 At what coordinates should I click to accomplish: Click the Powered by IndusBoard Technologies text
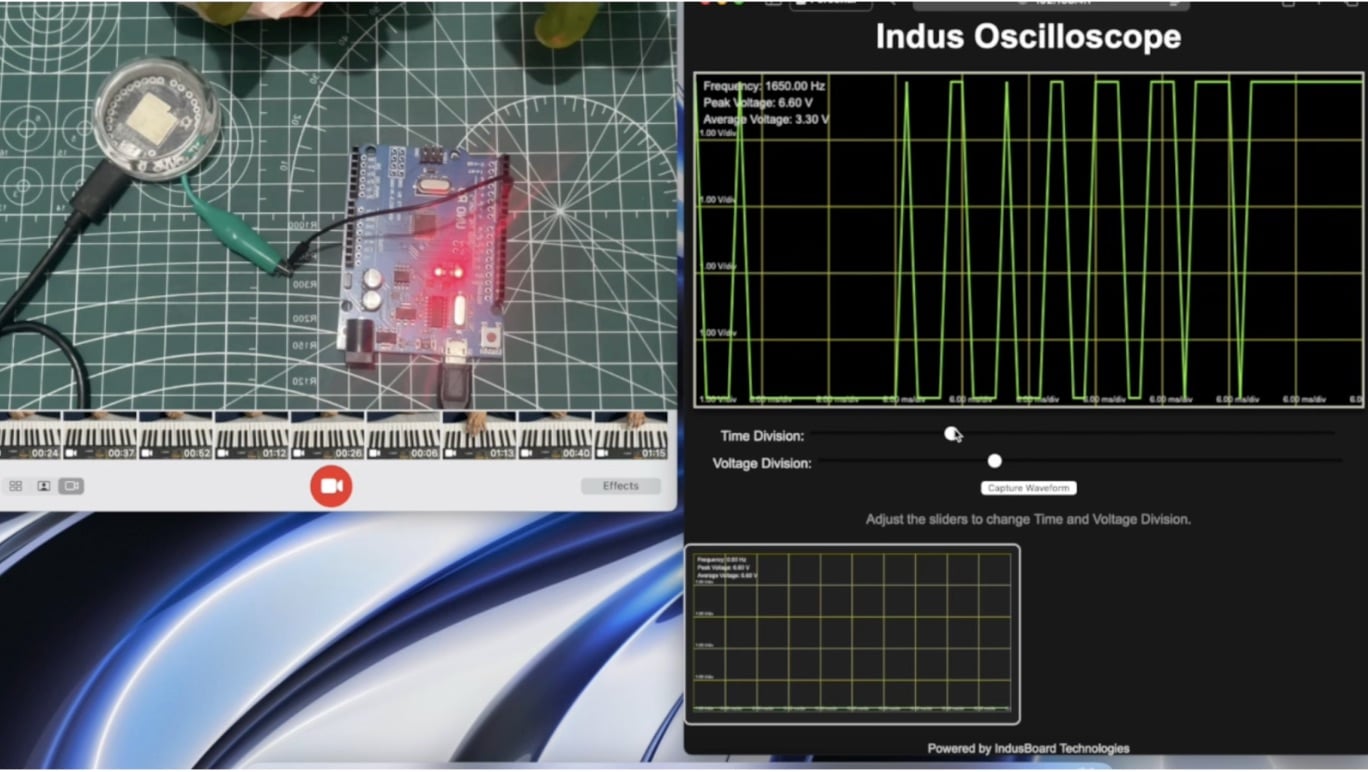pos(1028,747)
